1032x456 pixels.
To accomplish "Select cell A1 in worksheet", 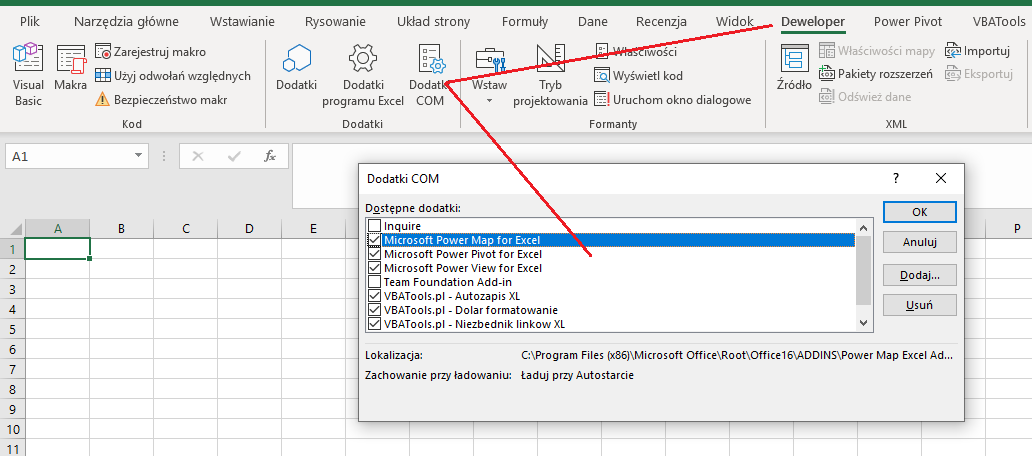I will click(57, 248).
